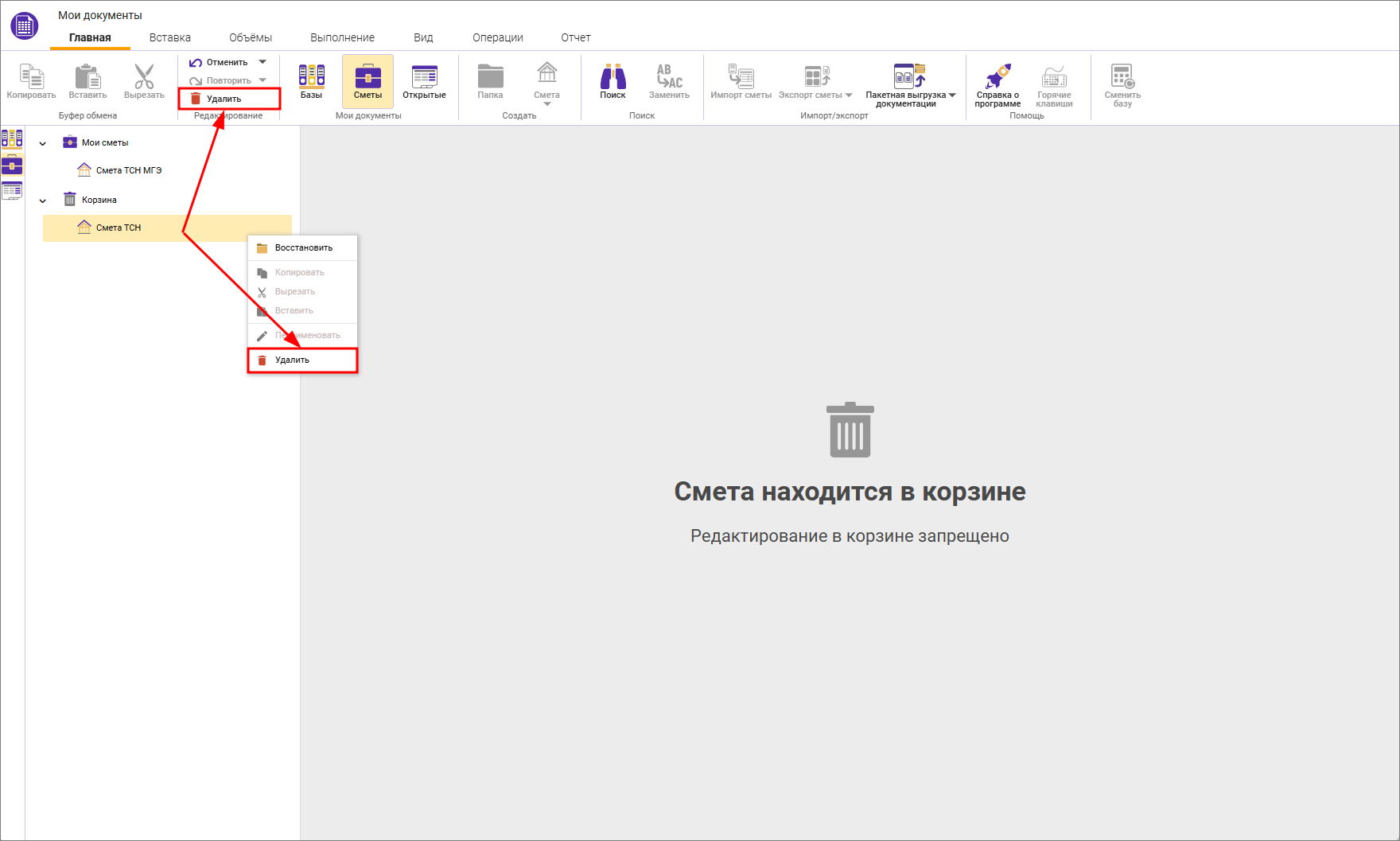Collapse the Мои сметы tree node
Viewport: 1400px width, 841px height.
[x=43, y=143]
